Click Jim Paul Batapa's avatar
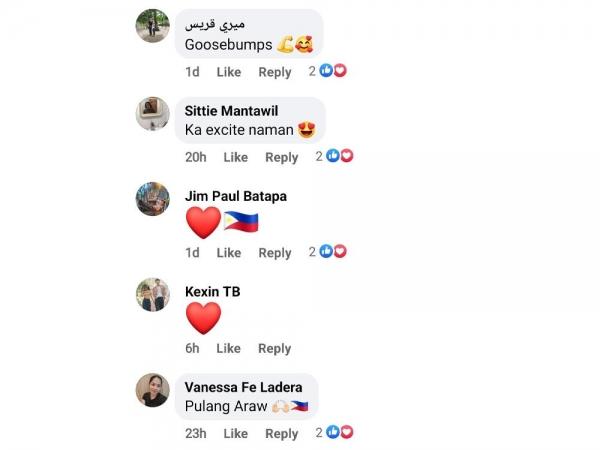600x450 pixels. [153, 199]
